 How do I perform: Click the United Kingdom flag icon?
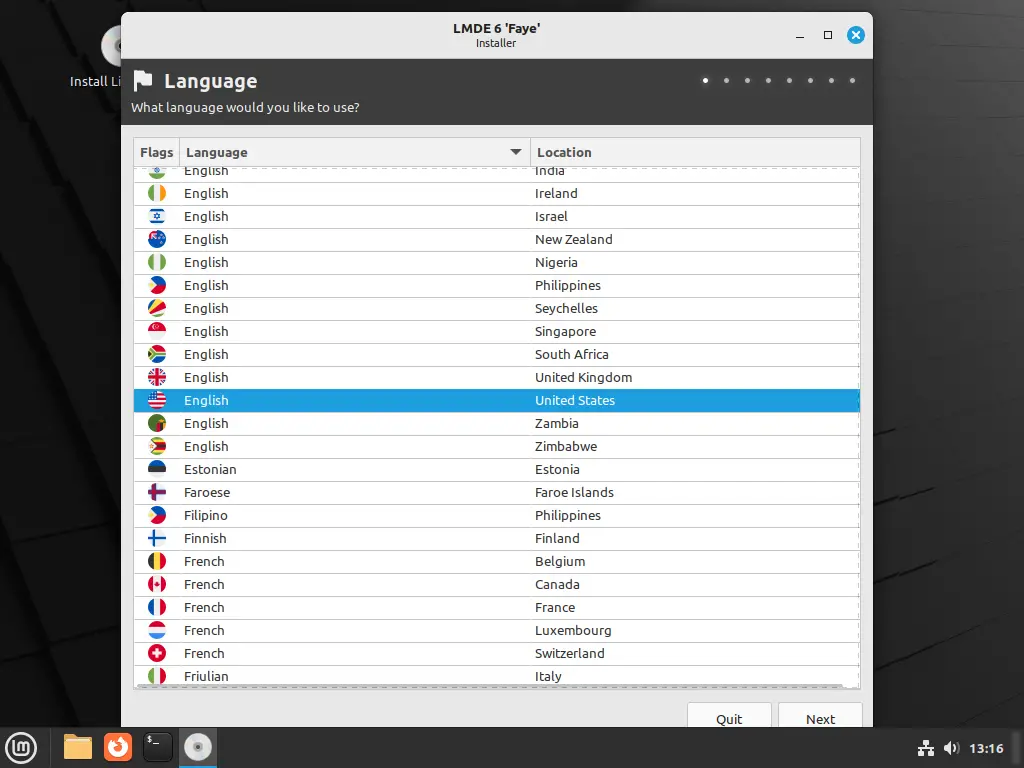coord(157,377)
